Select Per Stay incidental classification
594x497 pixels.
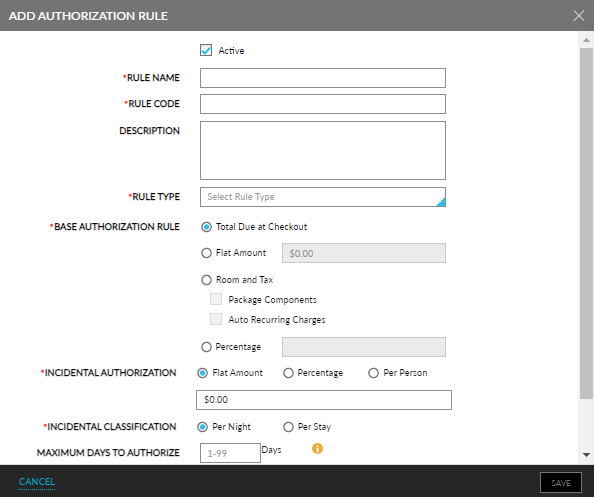pos(288,427)
